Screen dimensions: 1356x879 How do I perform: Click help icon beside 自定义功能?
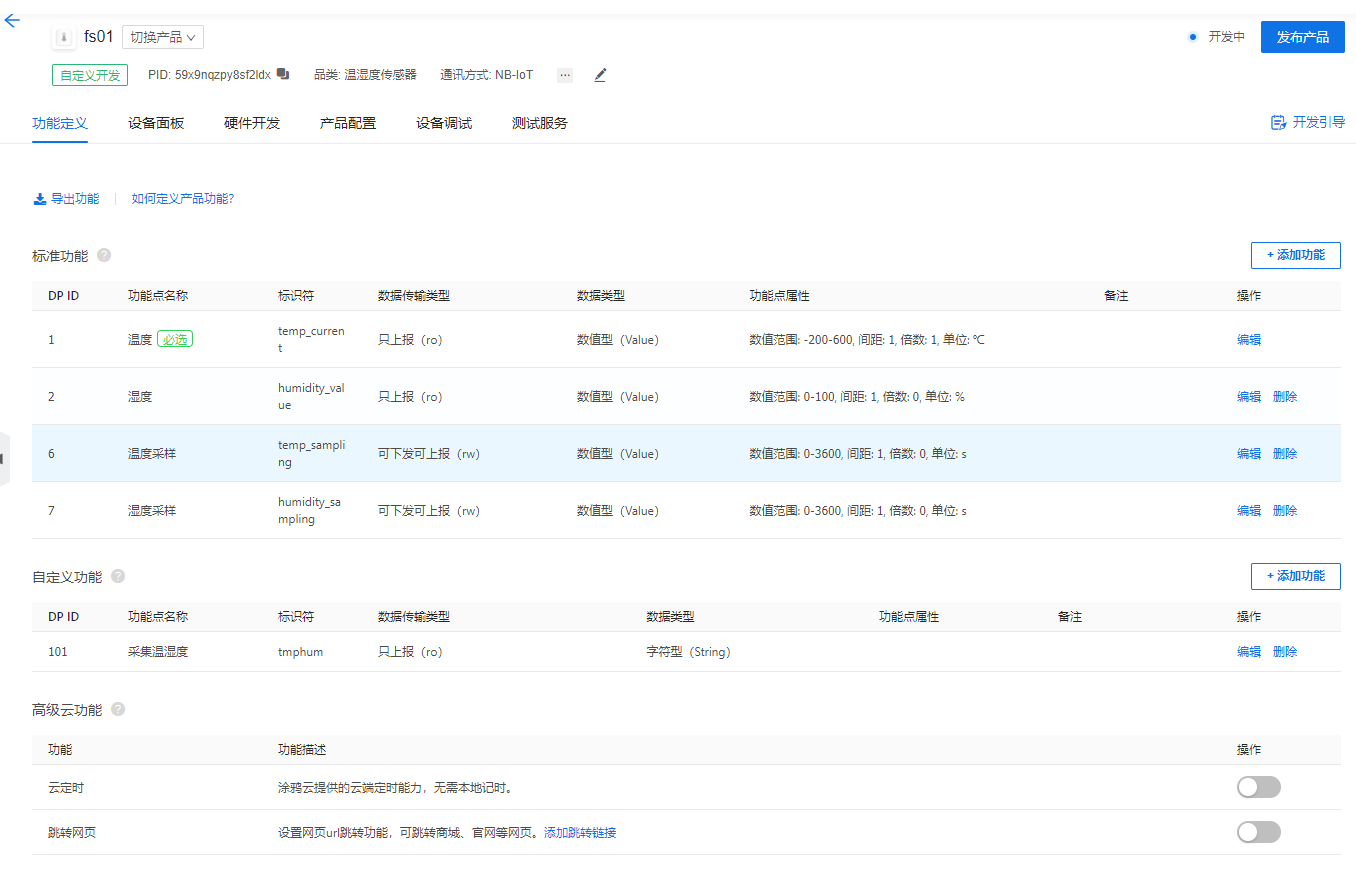118,576
